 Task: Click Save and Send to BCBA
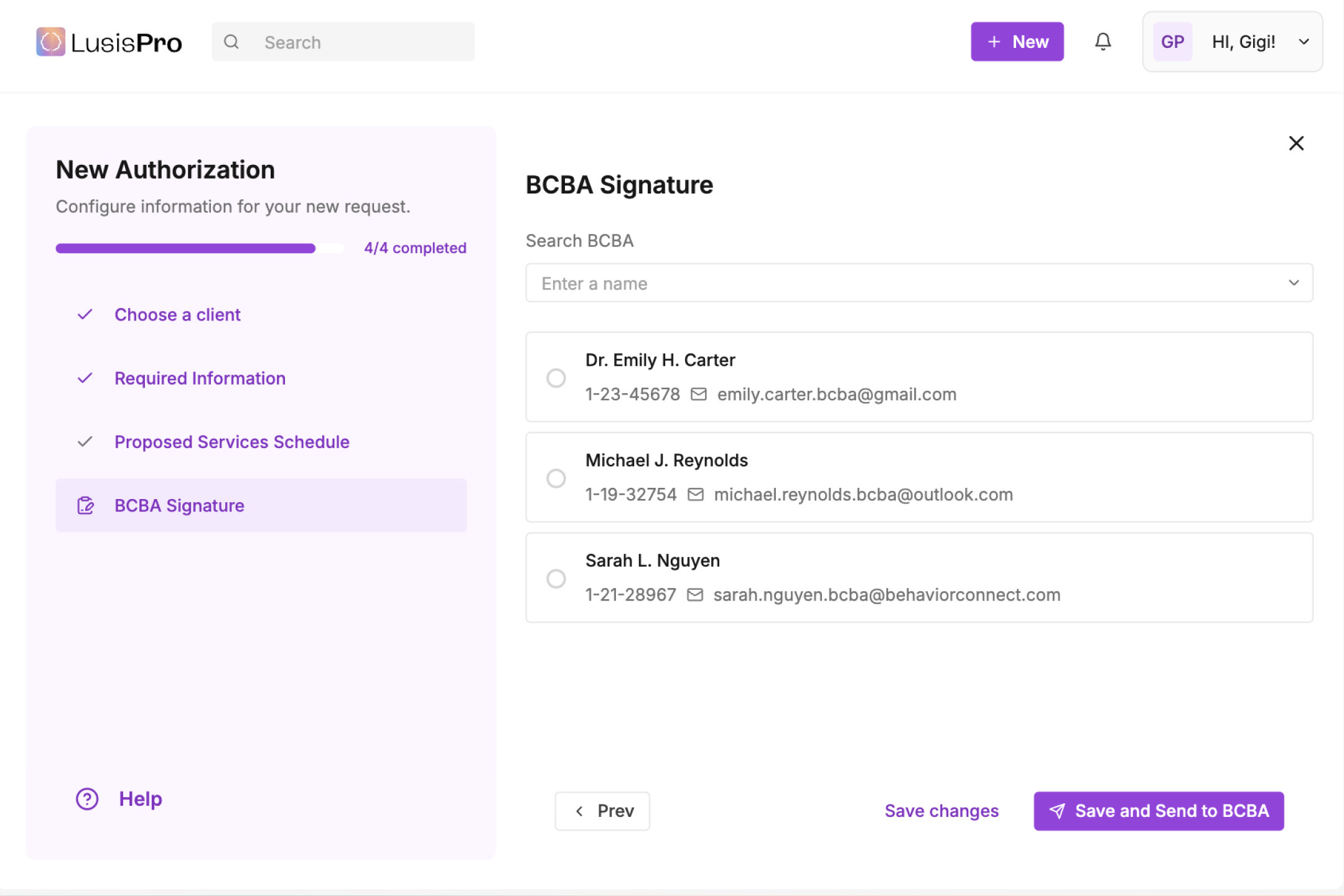[1159, 811]
